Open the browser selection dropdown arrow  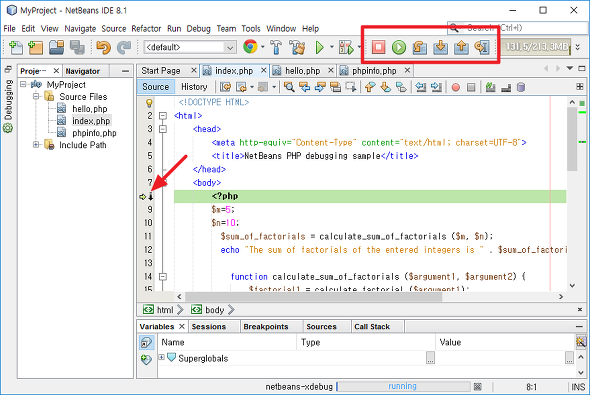pyautogui.click(x=263, y=47)
